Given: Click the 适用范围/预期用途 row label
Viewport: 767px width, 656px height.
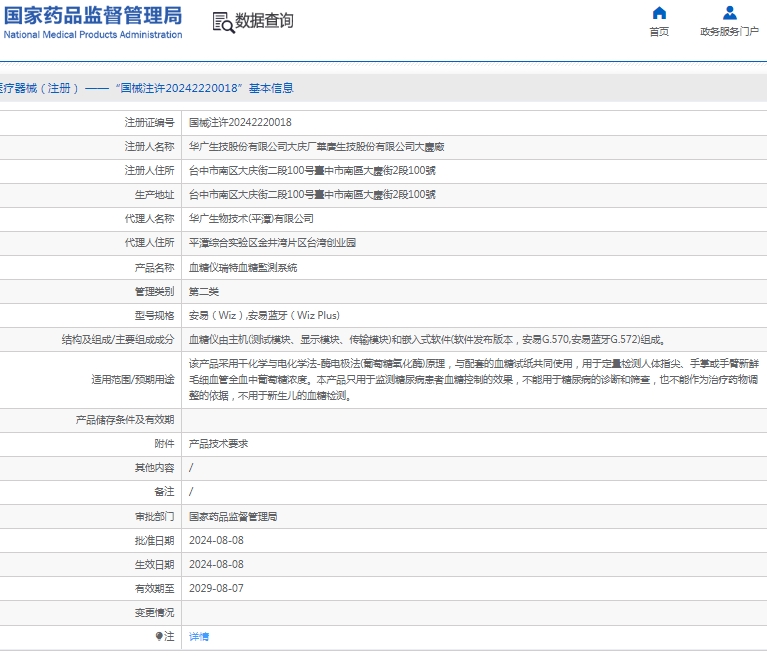Looking at the screenshot, I should tap(133, 380).
